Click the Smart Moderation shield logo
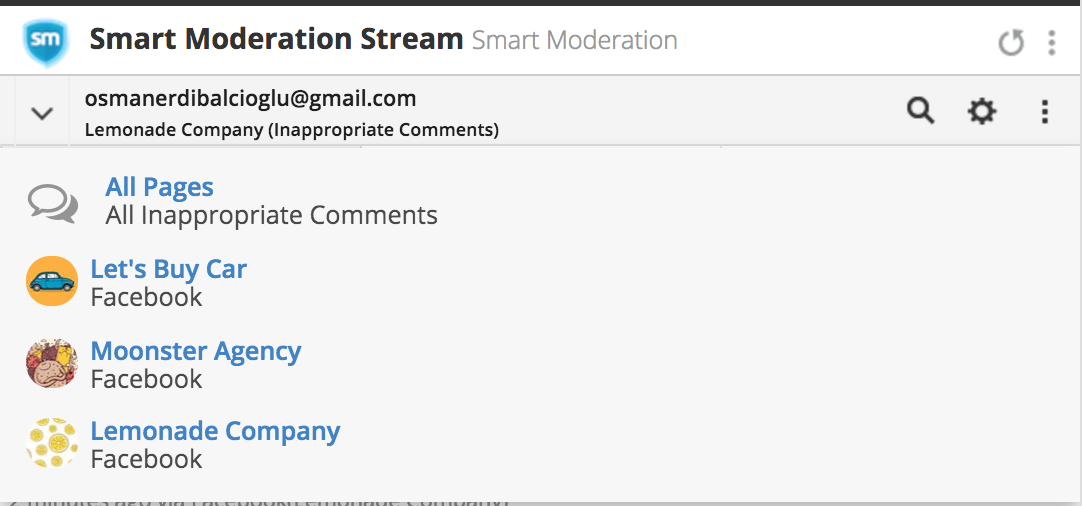Screen dimensions: 1082x506 pyautogui.click(x=45, y=42)
